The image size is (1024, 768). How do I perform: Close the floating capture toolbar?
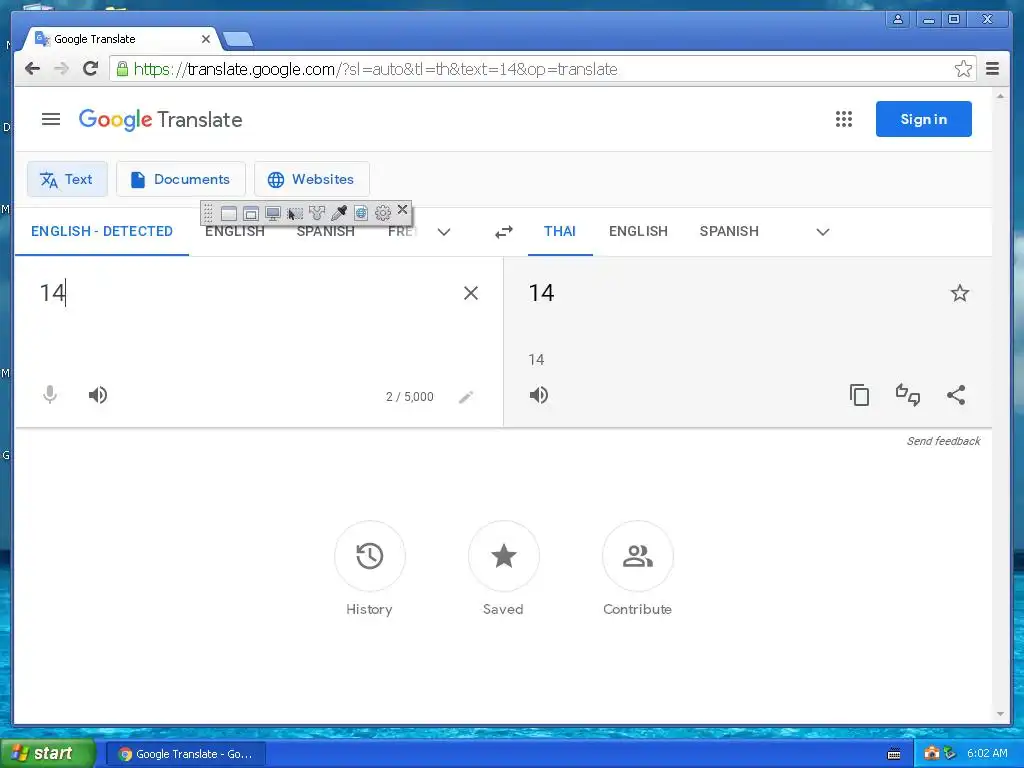tap(402, 210)
